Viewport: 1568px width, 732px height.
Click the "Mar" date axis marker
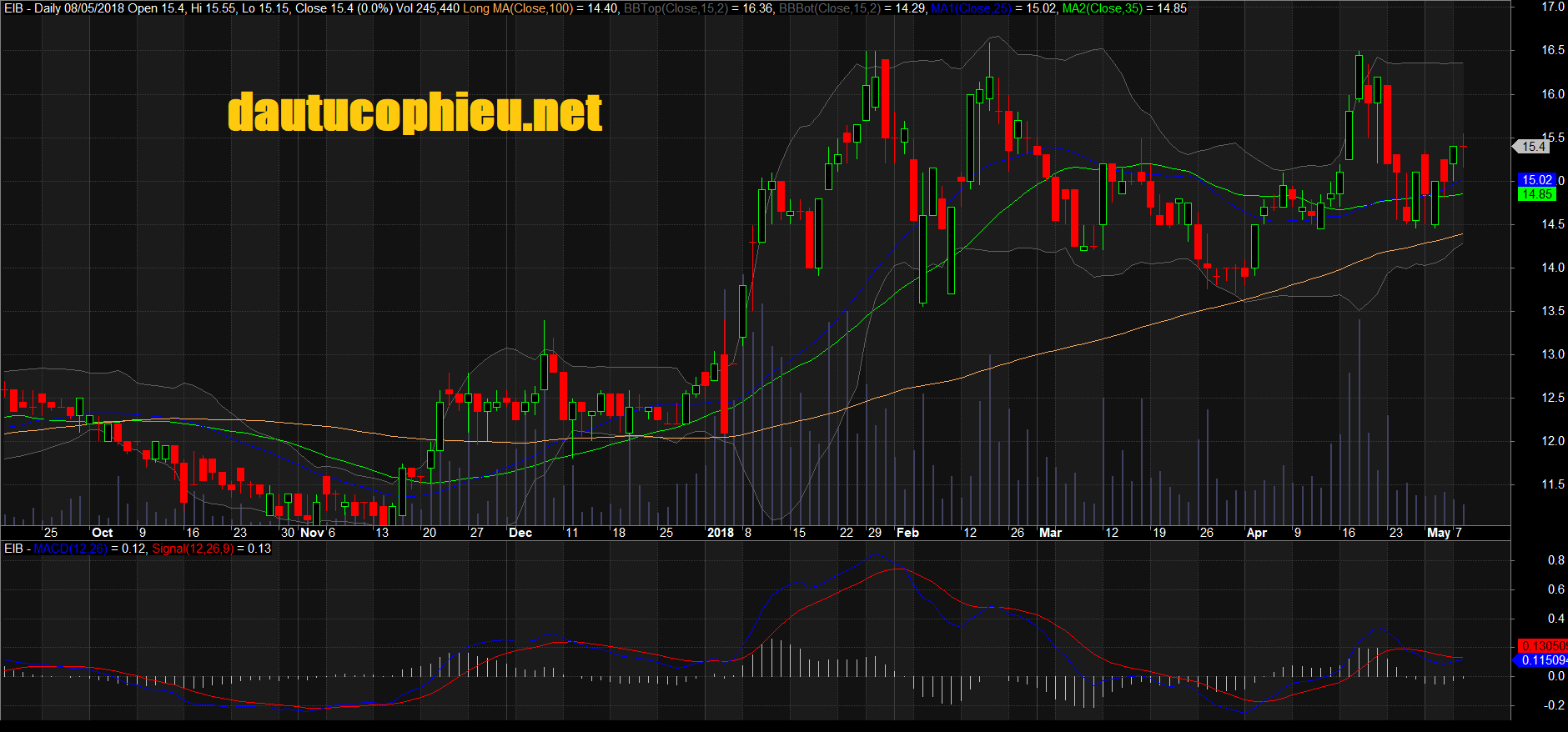(1051, 533)
